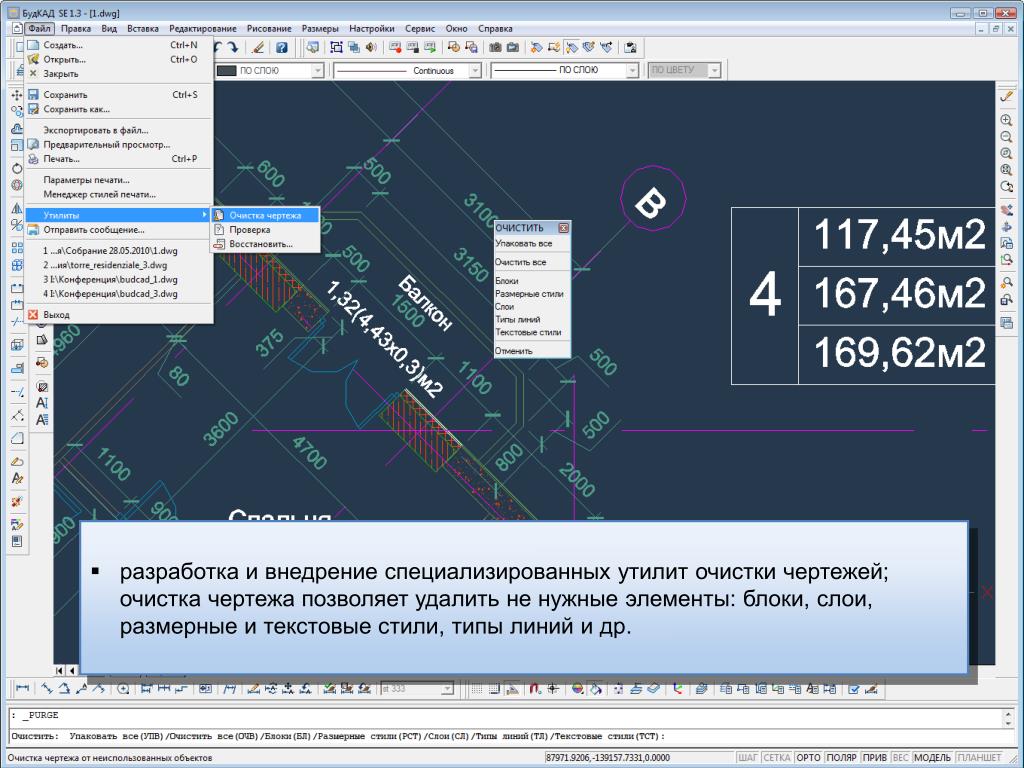This screenshot has width=1024, height=768.
Task: Select Очистка чертежа in submenu
Action: [x=265, y=215]
